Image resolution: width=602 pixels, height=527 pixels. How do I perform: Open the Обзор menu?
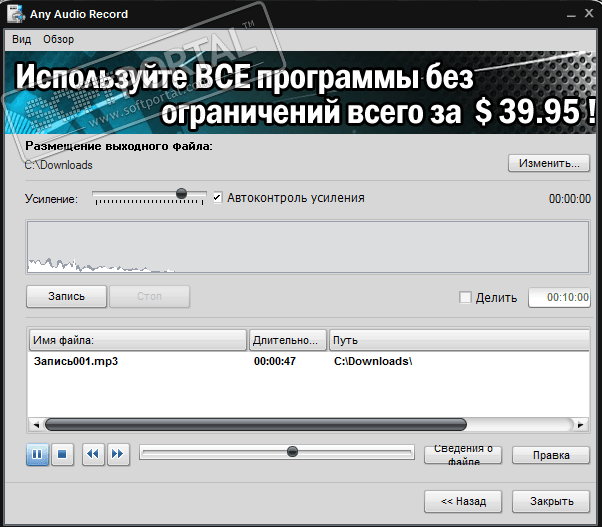coord(58,39)
